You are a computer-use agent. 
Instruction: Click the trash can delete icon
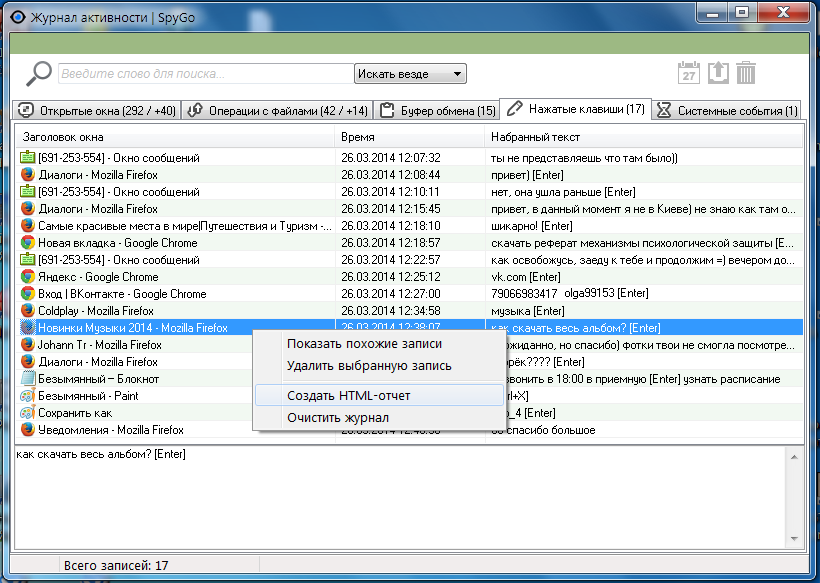[746, 73]
